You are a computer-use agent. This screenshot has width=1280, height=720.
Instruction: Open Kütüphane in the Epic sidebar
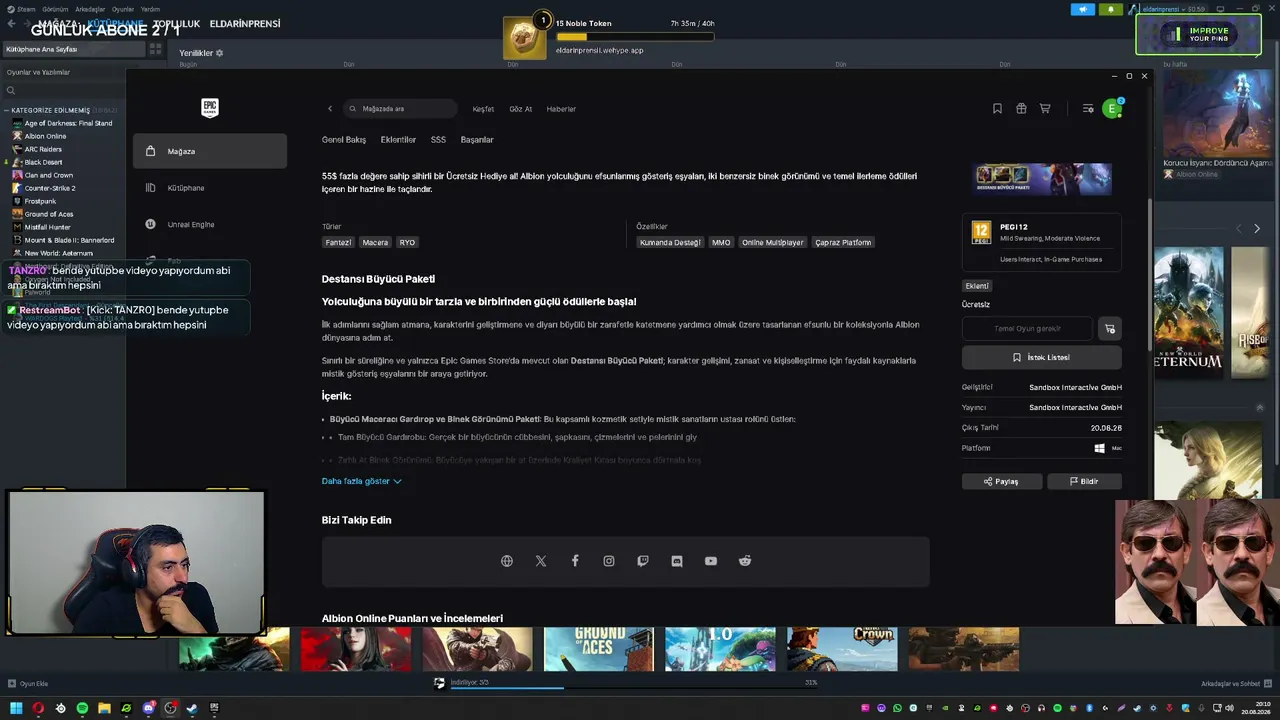[x=210, y=188]
